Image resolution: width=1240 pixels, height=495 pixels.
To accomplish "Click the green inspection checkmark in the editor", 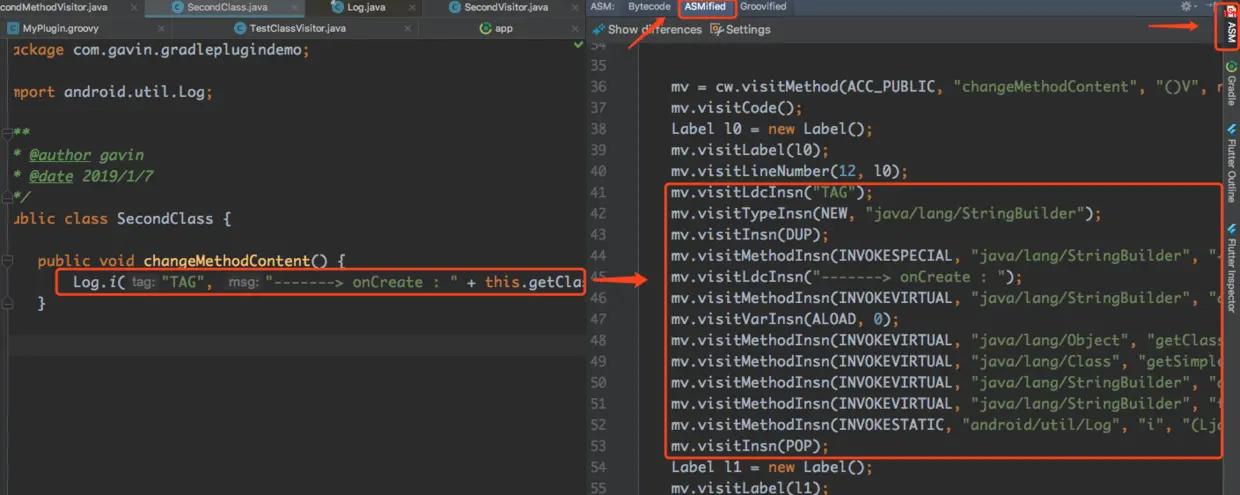I will 578,46.
